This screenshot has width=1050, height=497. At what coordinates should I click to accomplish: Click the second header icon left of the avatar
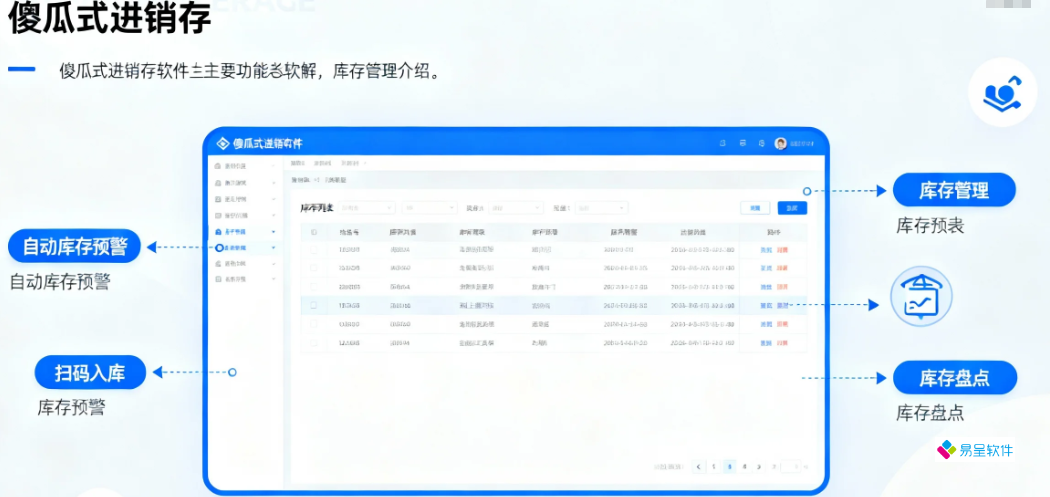[x=742, y=143]
